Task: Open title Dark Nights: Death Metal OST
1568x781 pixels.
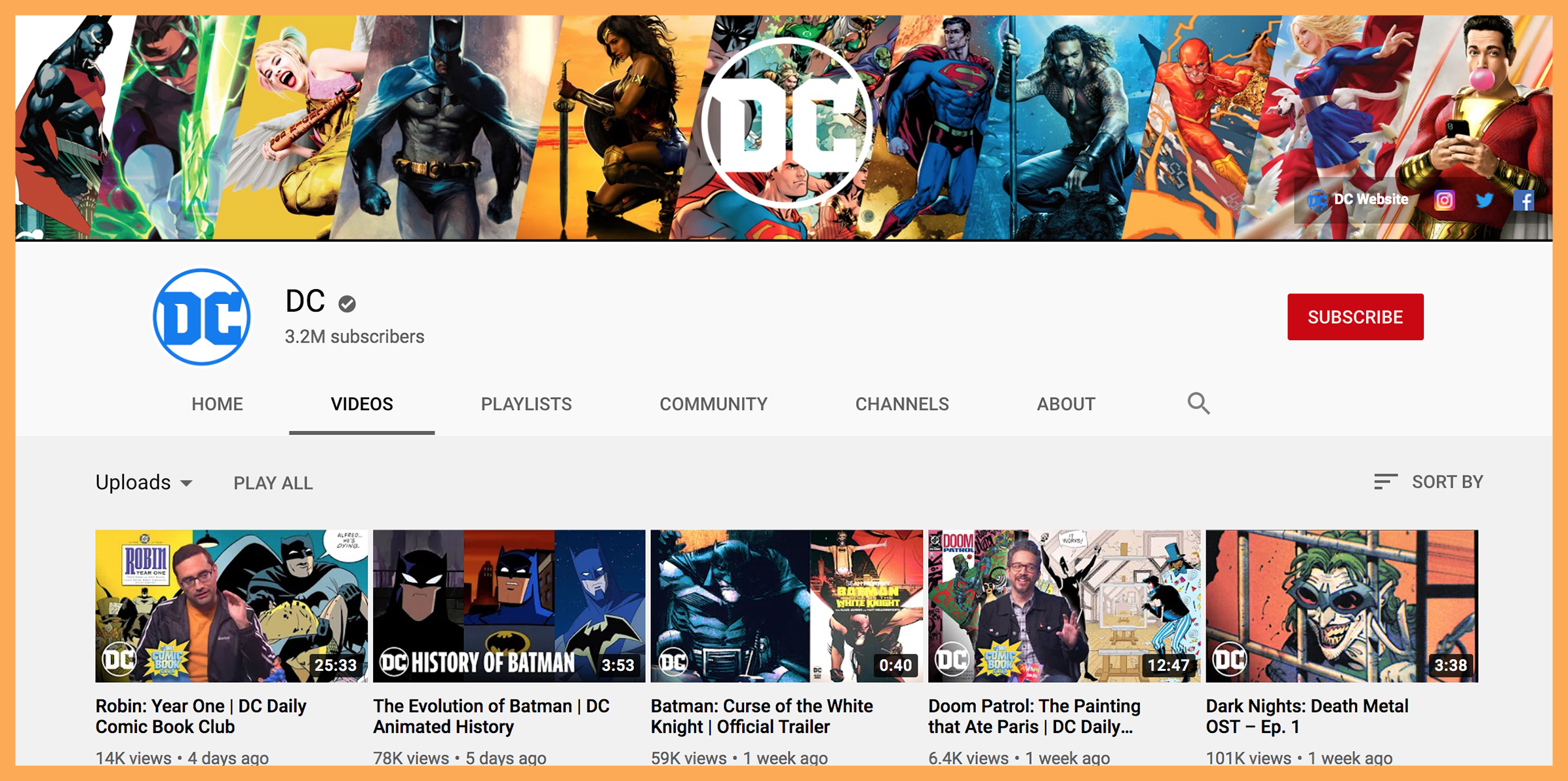Action: pos(1307,716)
